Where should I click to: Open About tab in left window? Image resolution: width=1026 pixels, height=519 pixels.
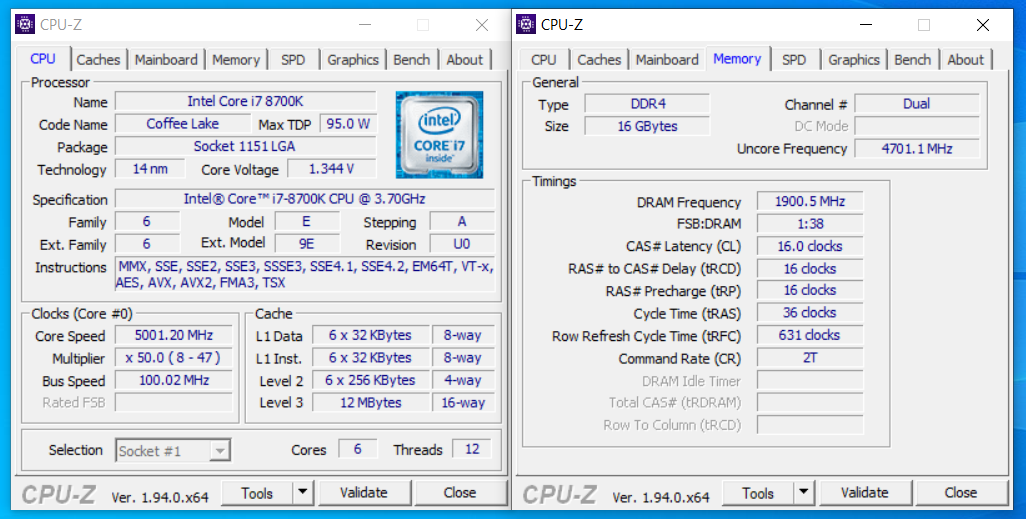tap(465, 60)
